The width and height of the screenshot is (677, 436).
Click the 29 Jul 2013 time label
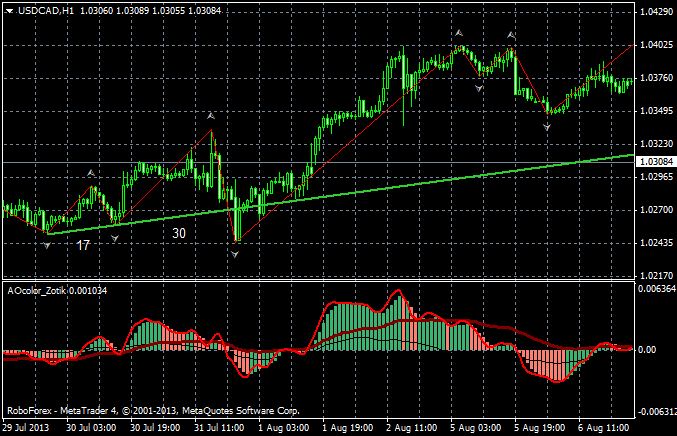tap(26, 428)
